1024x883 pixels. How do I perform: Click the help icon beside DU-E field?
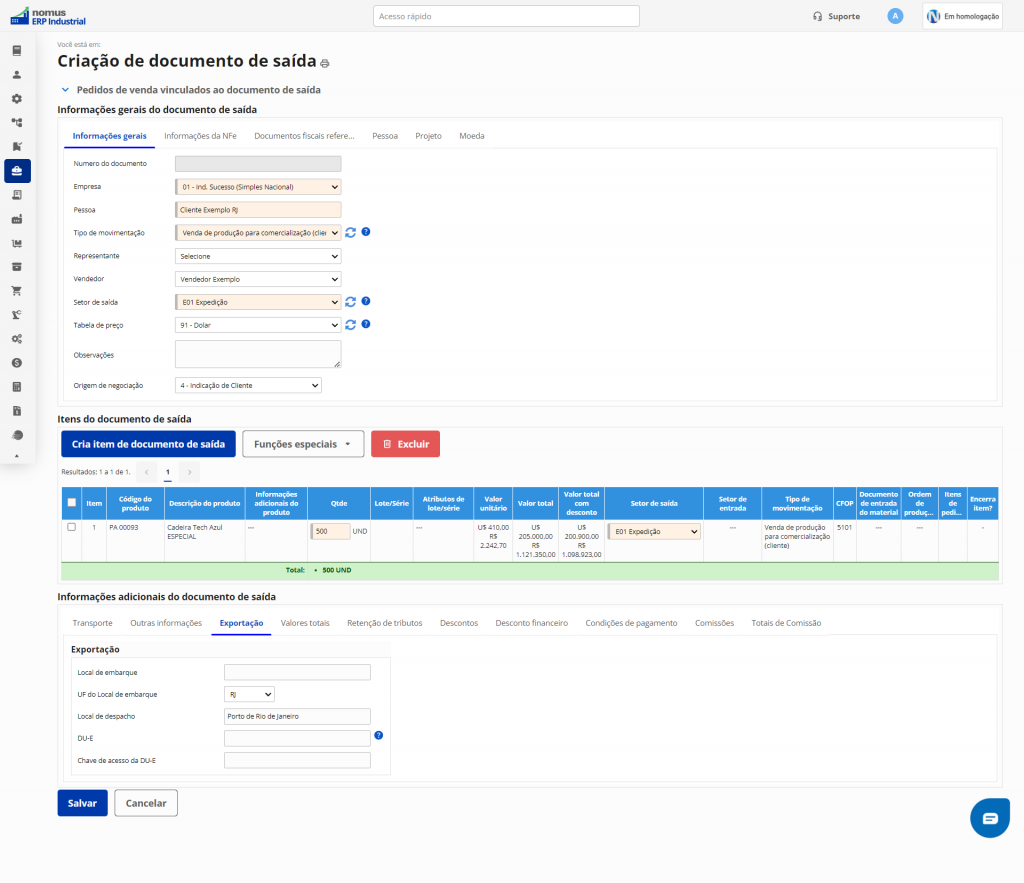[x=379, y=736]
